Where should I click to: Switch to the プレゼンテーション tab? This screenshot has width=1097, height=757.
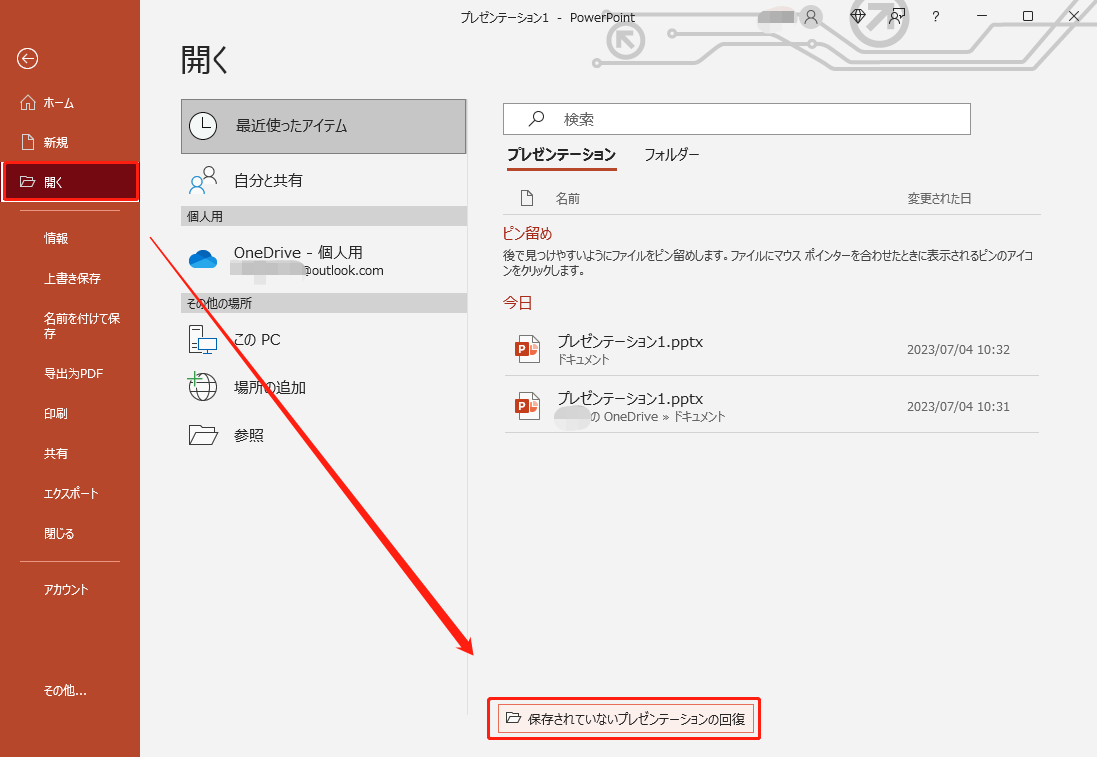coord(561,155)
